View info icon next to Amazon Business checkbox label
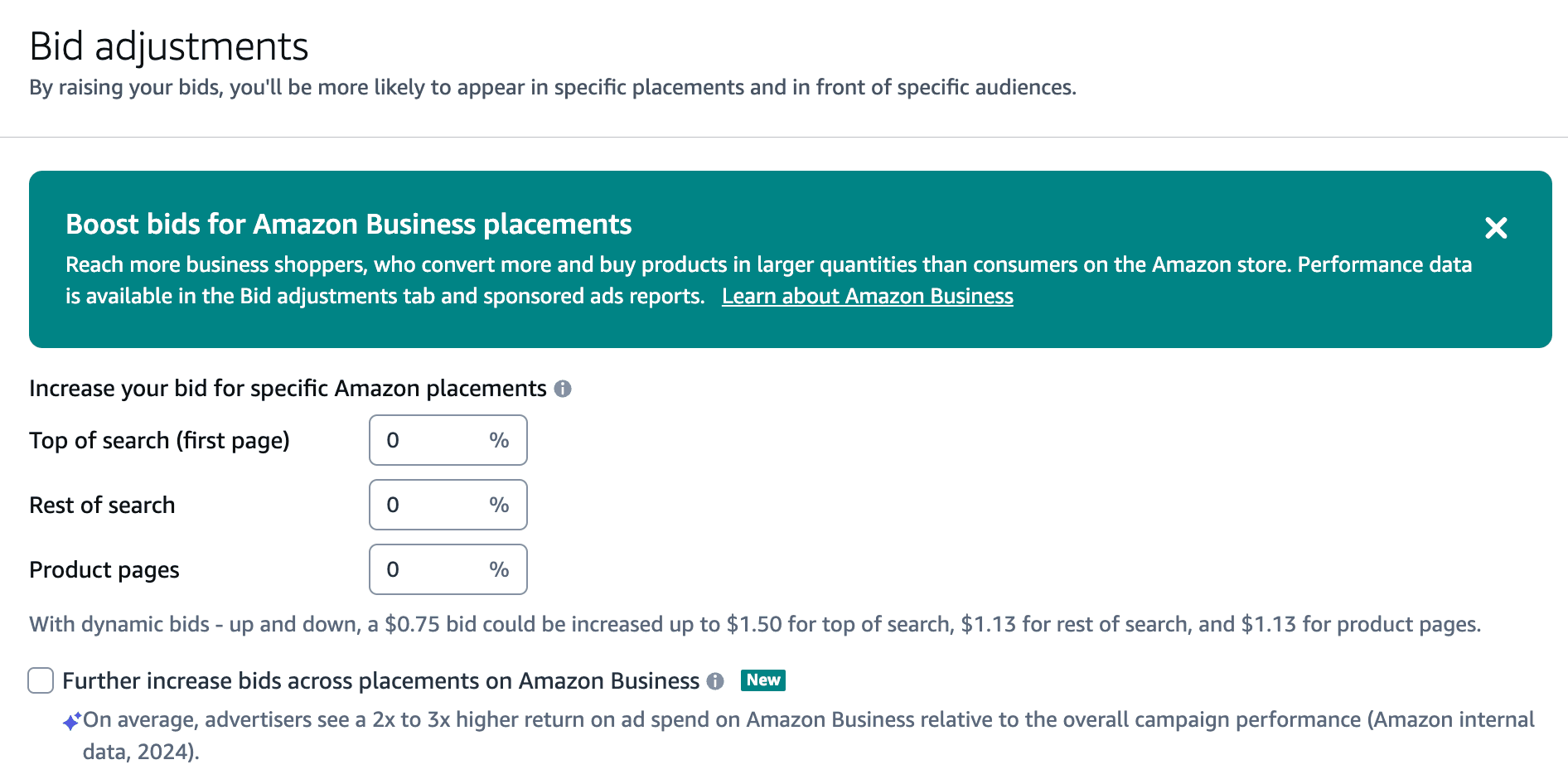The image size is (1568, 784). tap(716, 681)
